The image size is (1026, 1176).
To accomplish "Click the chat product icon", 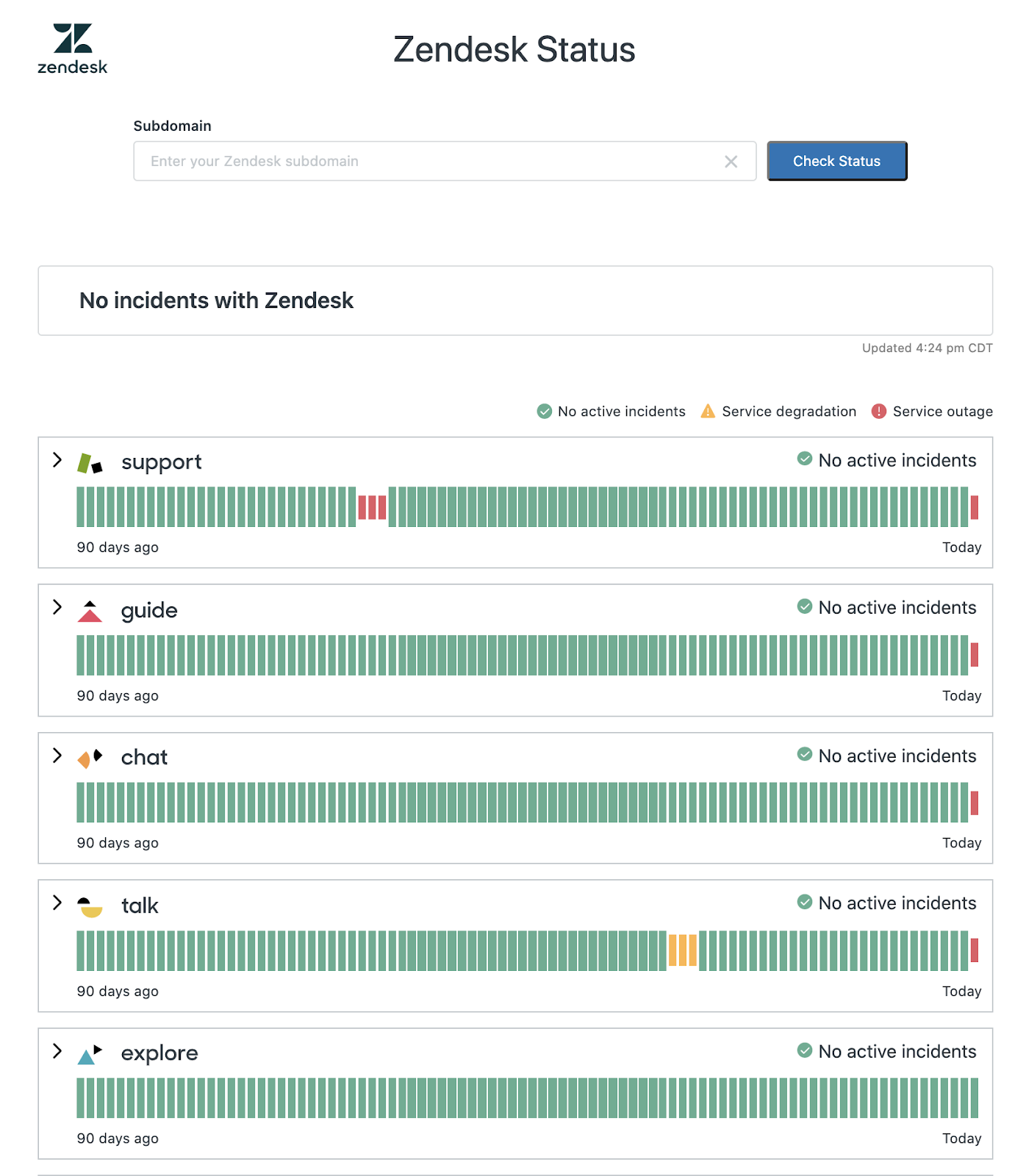I will [x=90, y=758].
